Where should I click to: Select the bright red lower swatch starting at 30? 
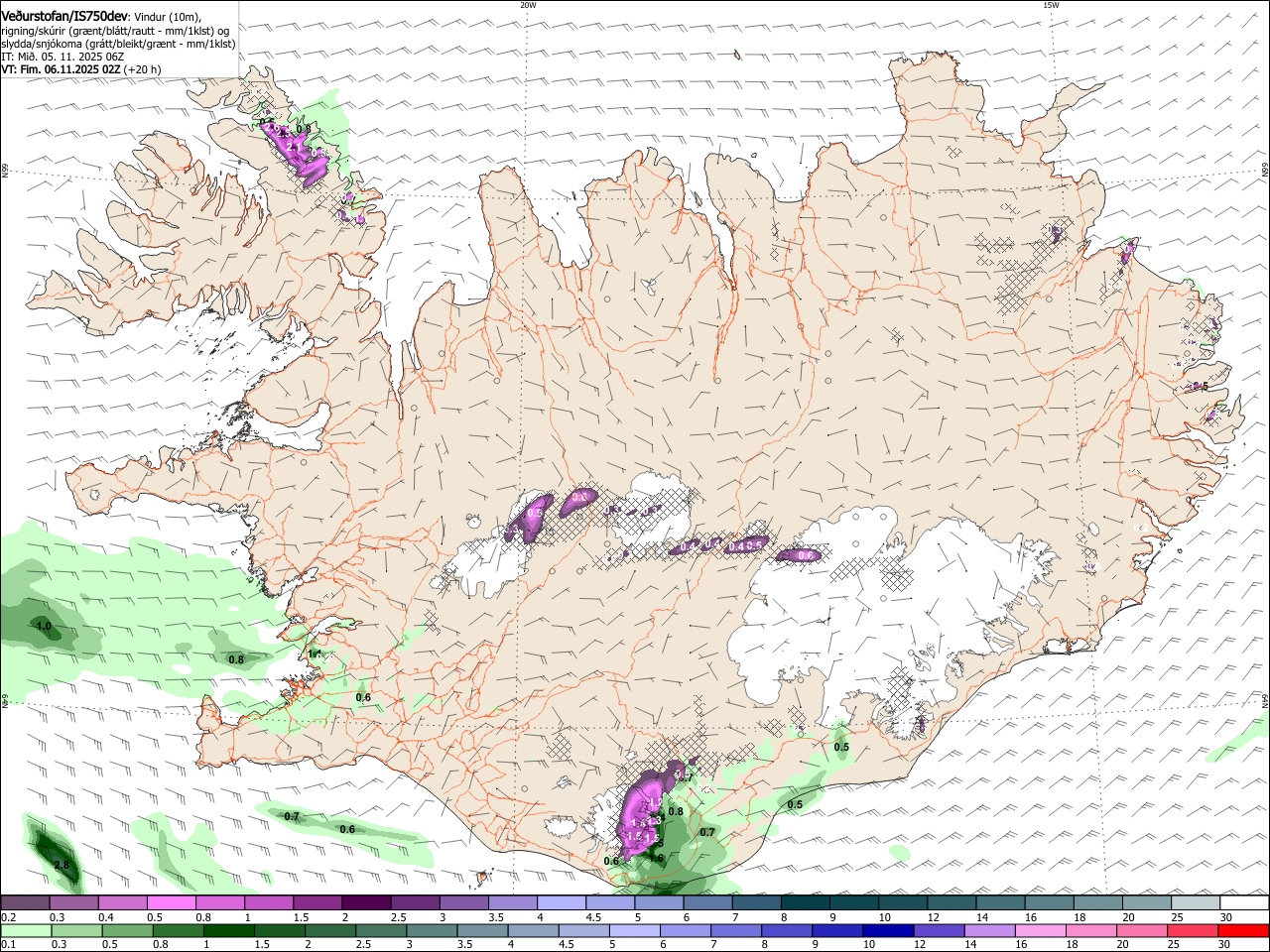pyautogui.click(x=1244, y=930)
